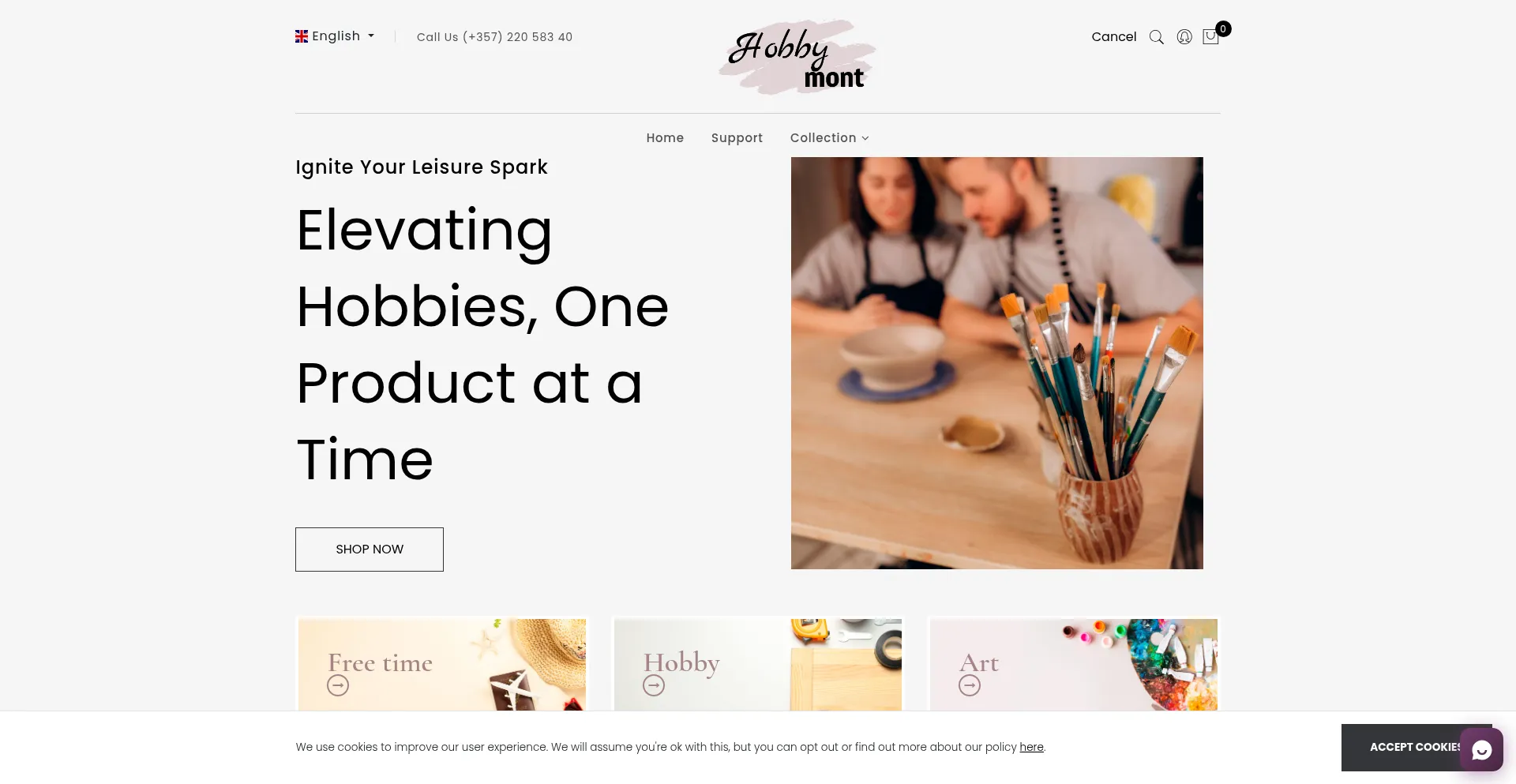Image resolution: width=1516 pixels, height=784 pixels.
Task: Open the user account icon
Action: click(1184, 37)
